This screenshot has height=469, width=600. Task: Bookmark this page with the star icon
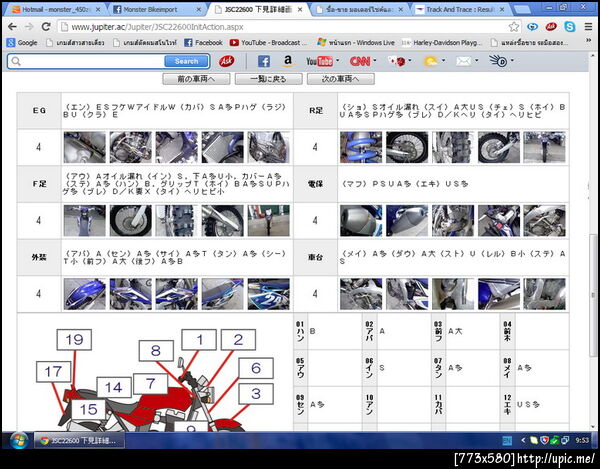[x=514, y=27]
